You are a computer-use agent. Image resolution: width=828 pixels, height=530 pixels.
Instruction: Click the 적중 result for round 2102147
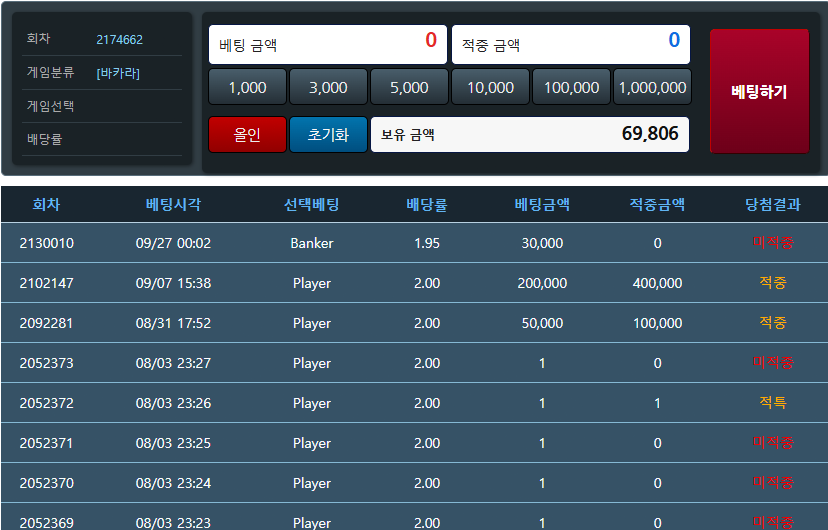click(x=773, y=283)
